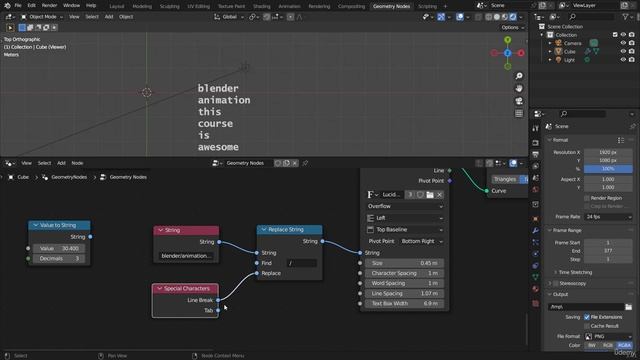The height and width of the screenshot is (360, 640).
Task: Open the Pivot Point Bottom Right dropdown
Action: click(x=422, y=241)
